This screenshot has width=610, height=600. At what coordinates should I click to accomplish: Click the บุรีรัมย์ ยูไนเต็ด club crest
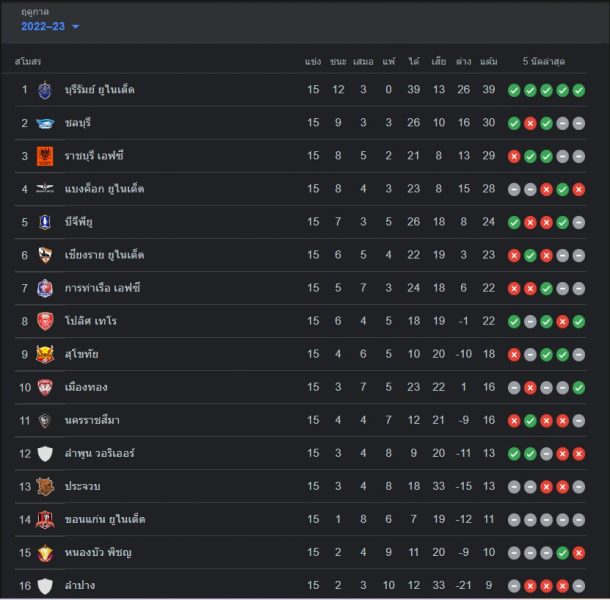(45, 90)
